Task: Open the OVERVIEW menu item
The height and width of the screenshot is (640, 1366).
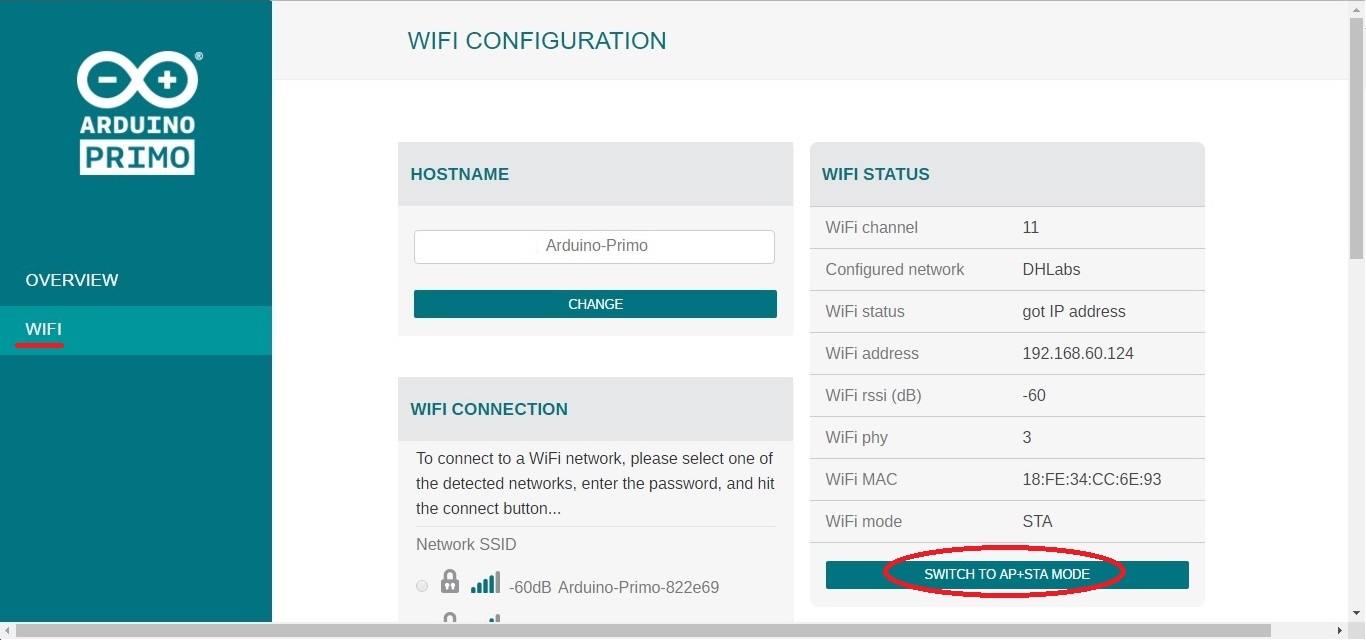Action: pyautogui.click(x=72, y=280)
